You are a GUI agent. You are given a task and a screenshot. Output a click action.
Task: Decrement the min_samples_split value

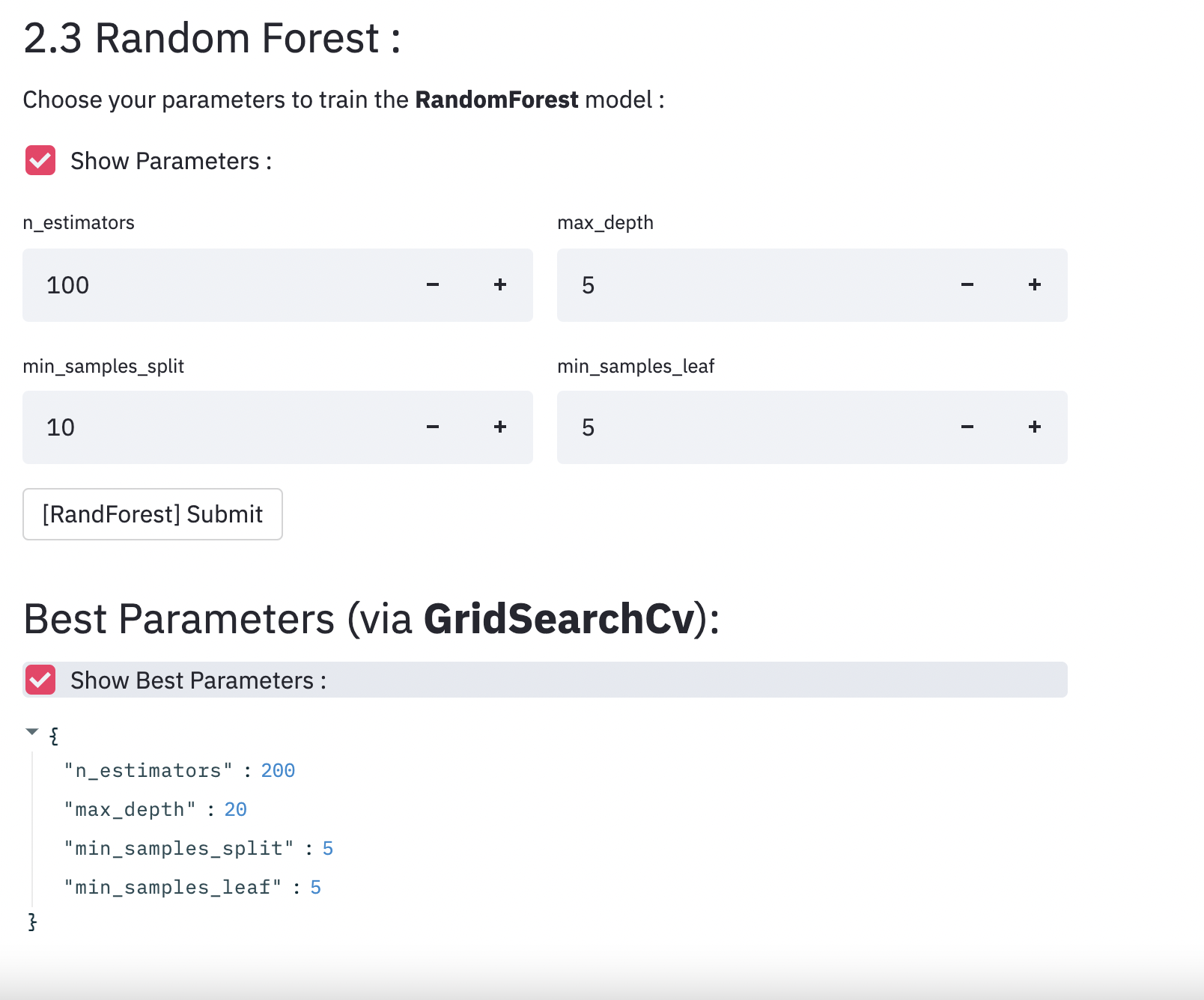[x=433, y=427]
